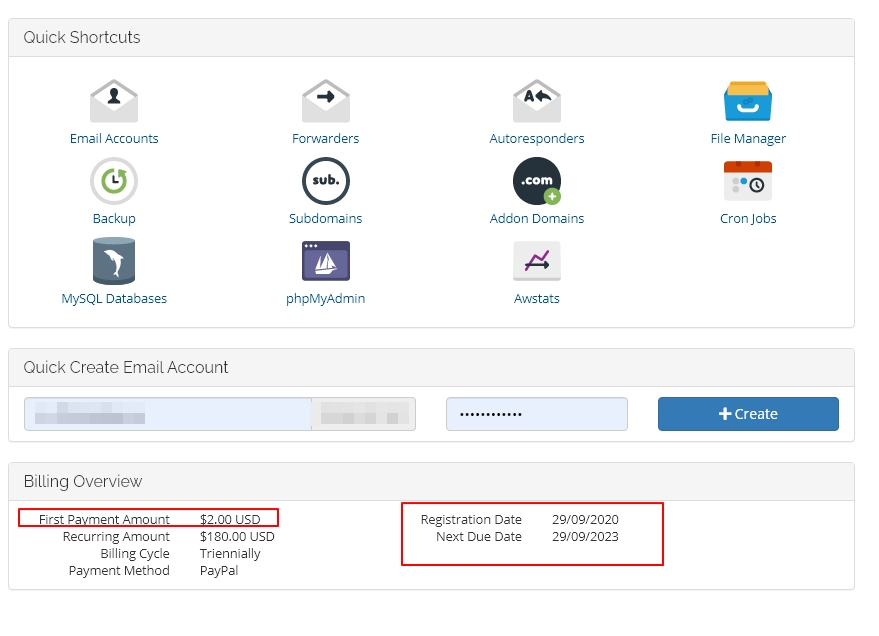Click the Addon Domains '.com' icon

pos(537,182)
